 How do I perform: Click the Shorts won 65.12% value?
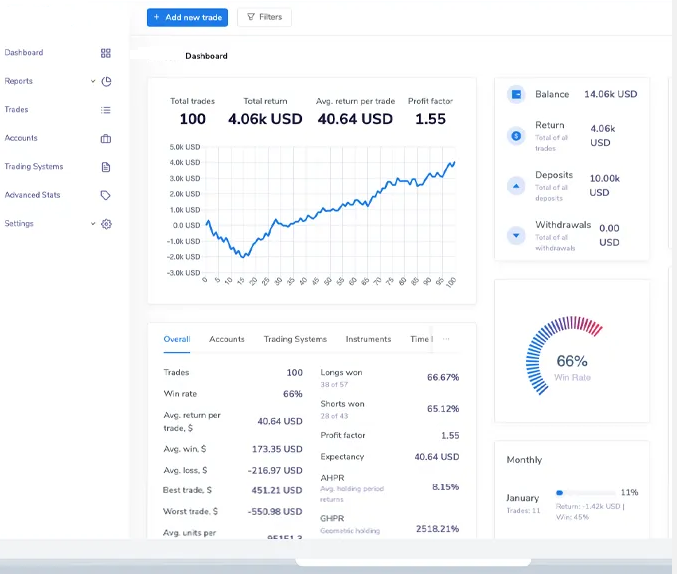[443, 409]
